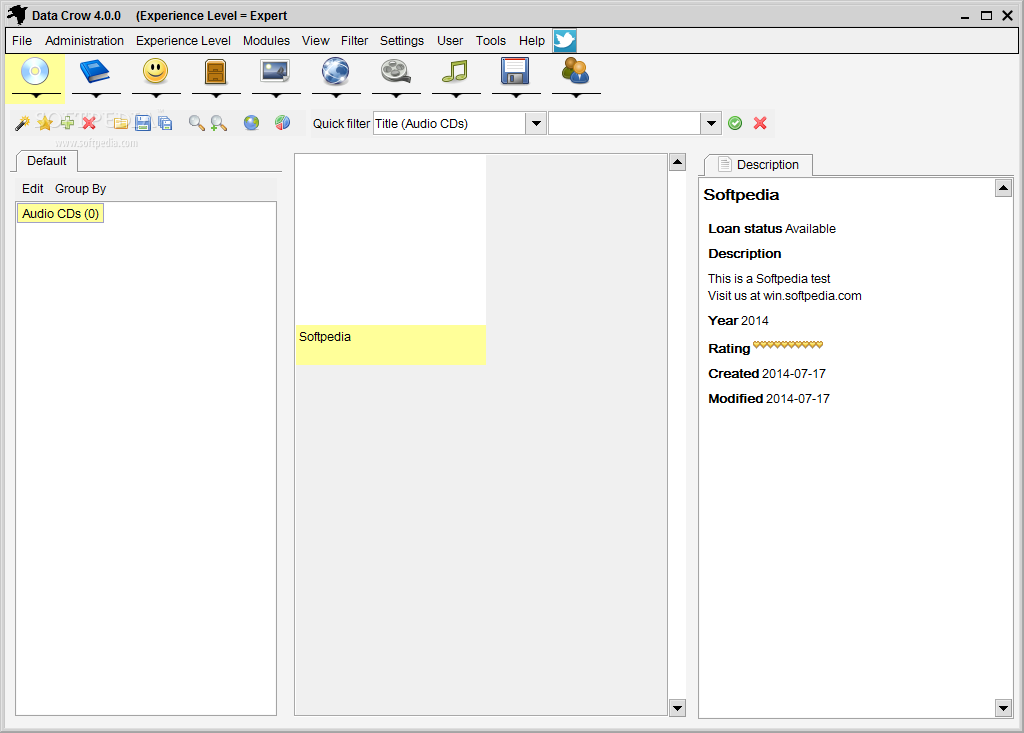Click Created 2014-07-17 text
1024x733 pixels.
(767, 374)
